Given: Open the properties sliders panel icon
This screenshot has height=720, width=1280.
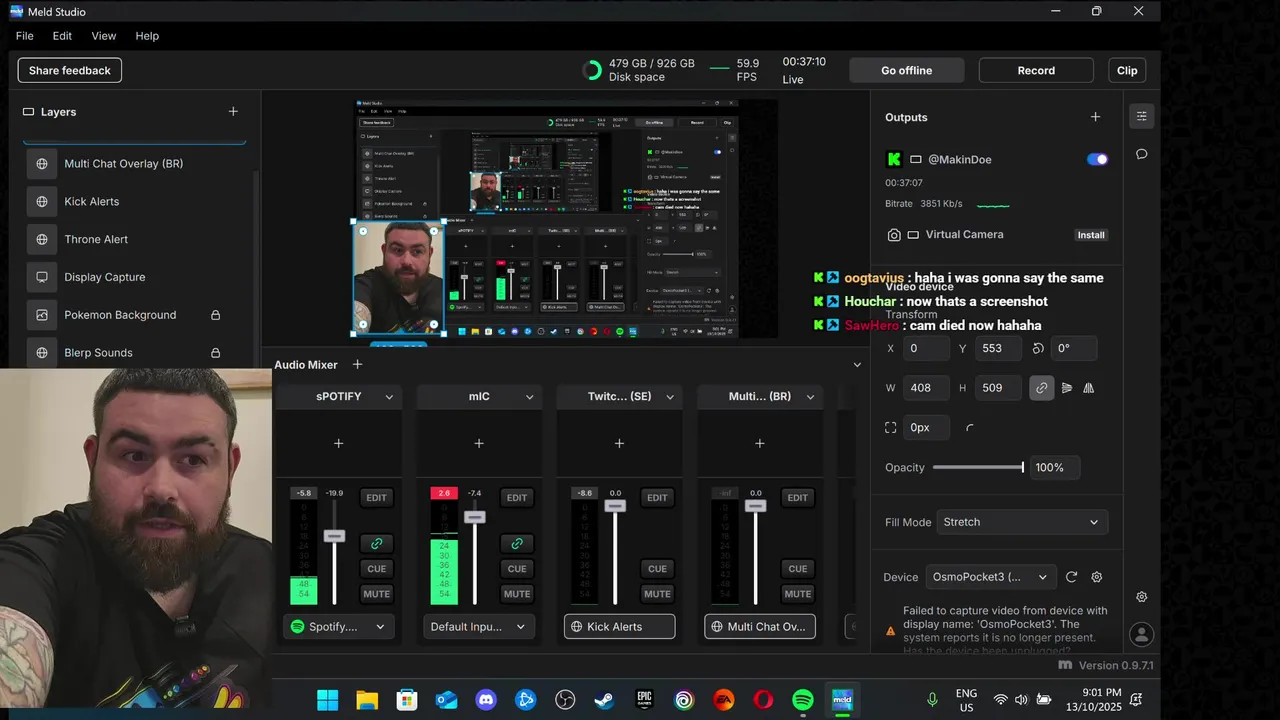Looking at the screenshot, I should coord(1141,116).
